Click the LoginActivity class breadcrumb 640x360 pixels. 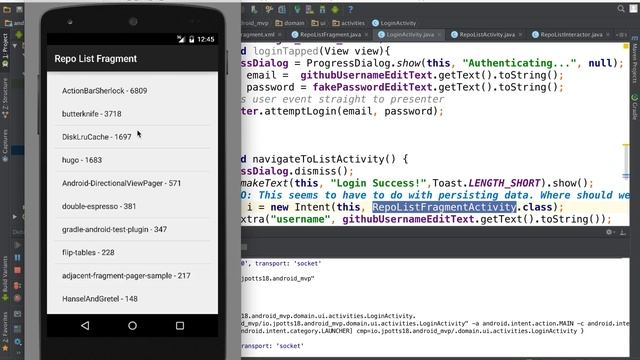(x=394, y=23)
